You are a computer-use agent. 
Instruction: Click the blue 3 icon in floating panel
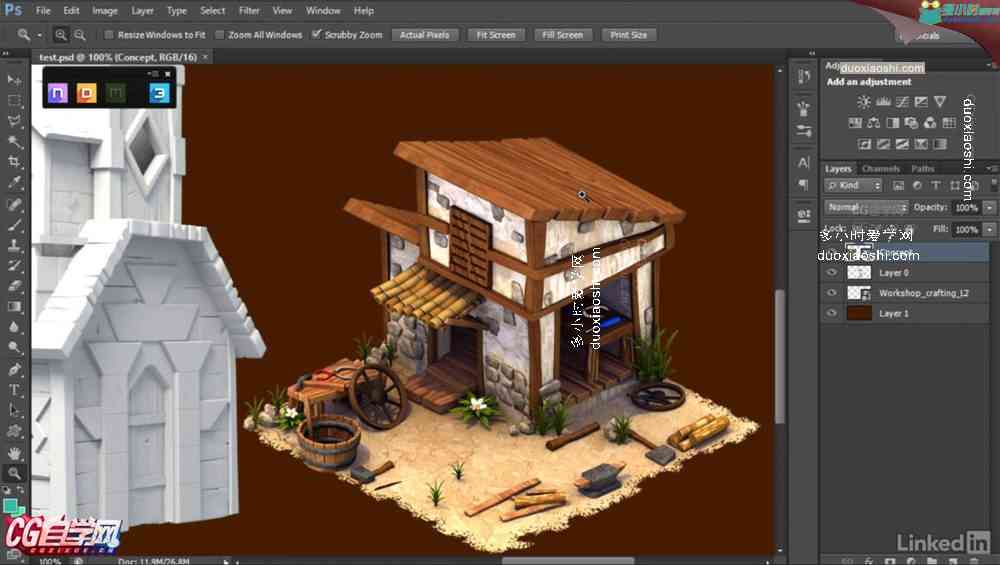point(159,93)
